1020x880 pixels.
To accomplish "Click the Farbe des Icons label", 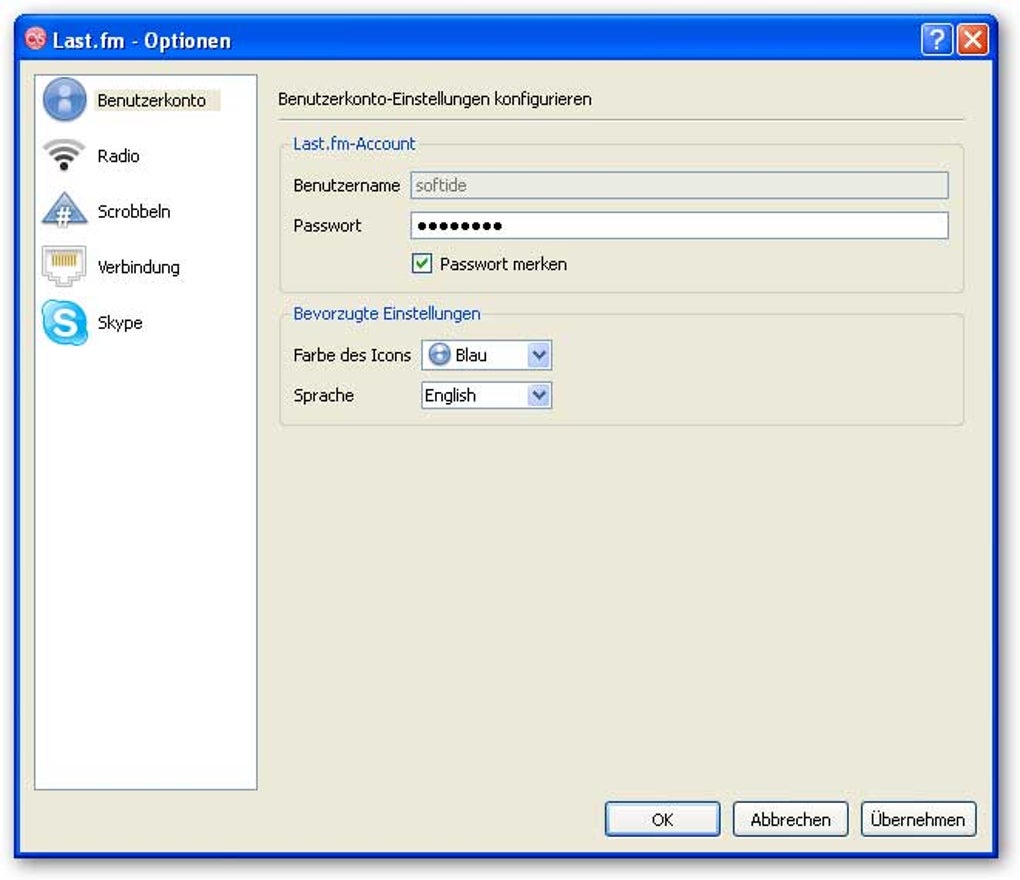I will [x=352, y=355].
